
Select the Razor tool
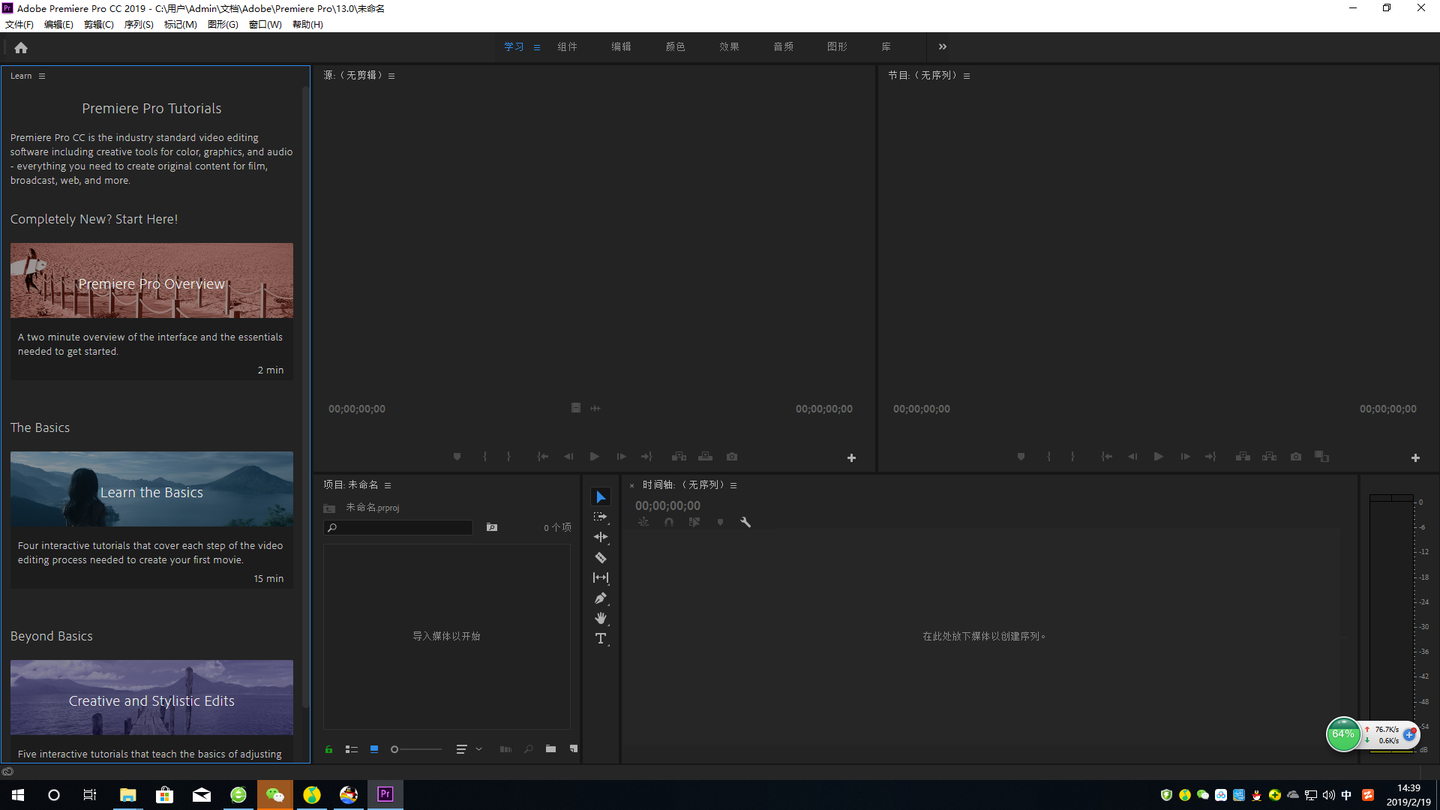click(x=600, y=558)
